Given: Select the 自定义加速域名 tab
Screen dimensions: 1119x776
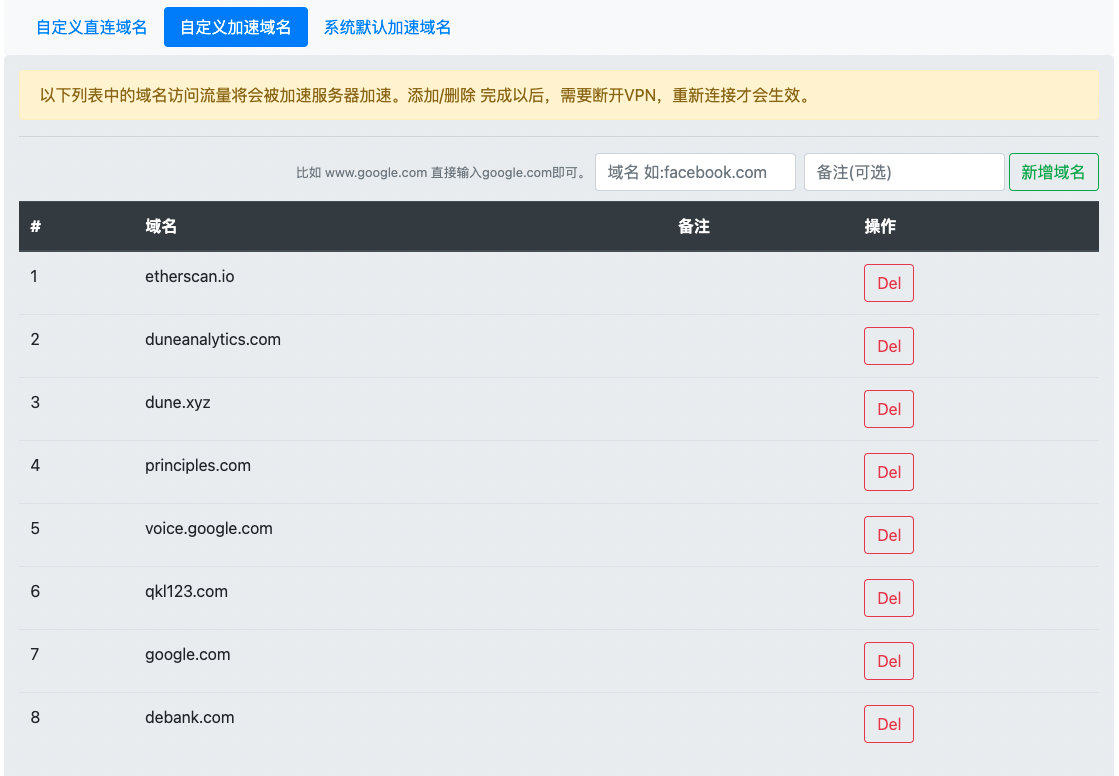Looking at the screenshot, I should [x=235, y=27].
